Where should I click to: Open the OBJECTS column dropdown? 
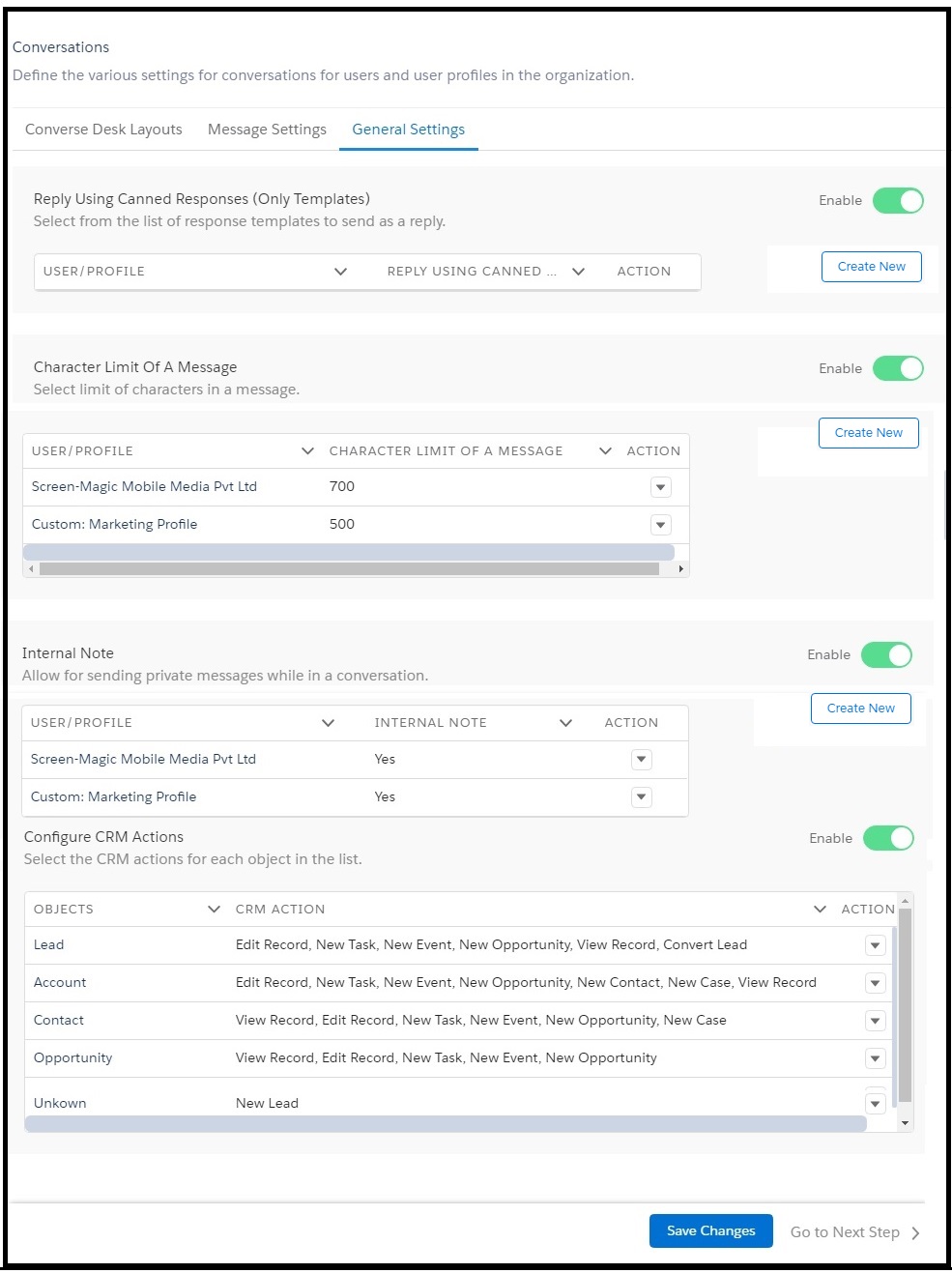[214, 909]
